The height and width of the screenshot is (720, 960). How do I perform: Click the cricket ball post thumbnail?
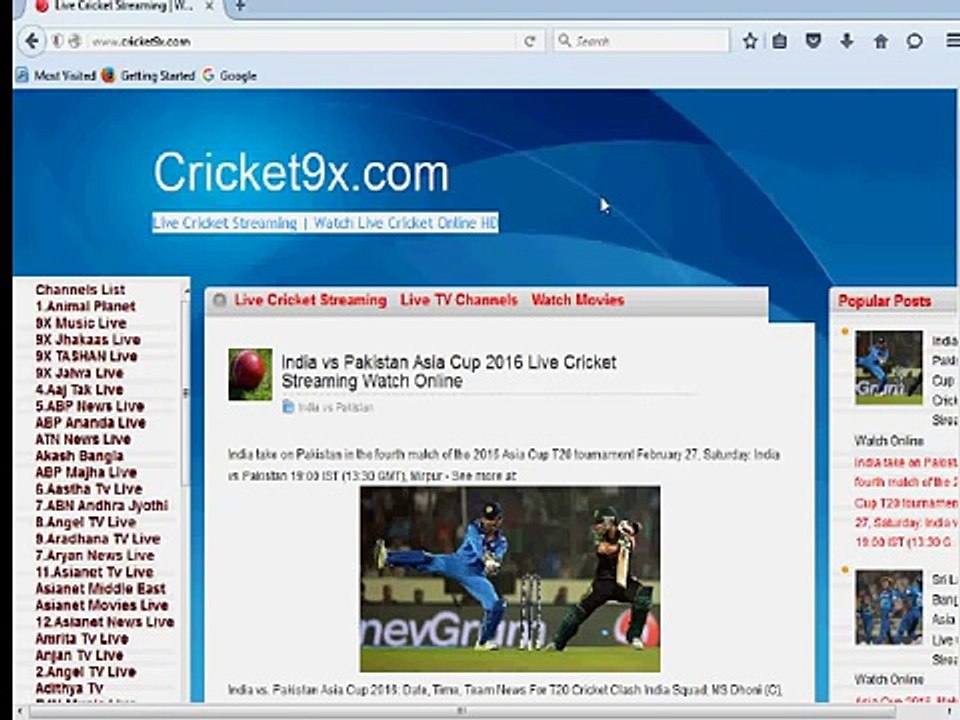pyautogui.click(x=250, y=375)
